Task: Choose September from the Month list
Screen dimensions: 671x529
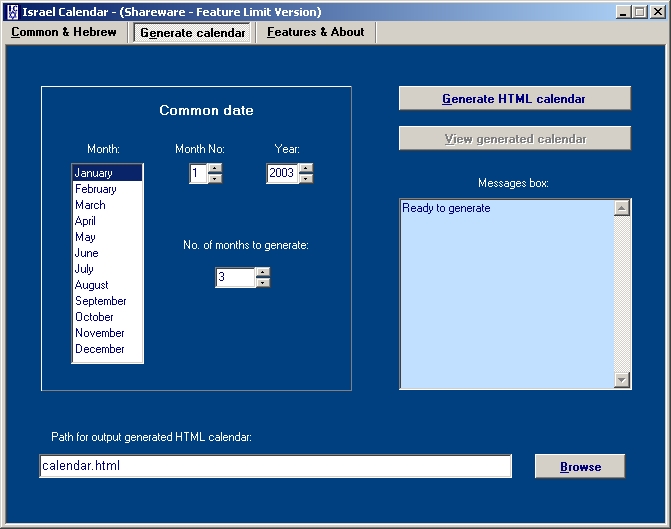Action: pyautogui.click(x=100, y=301)
